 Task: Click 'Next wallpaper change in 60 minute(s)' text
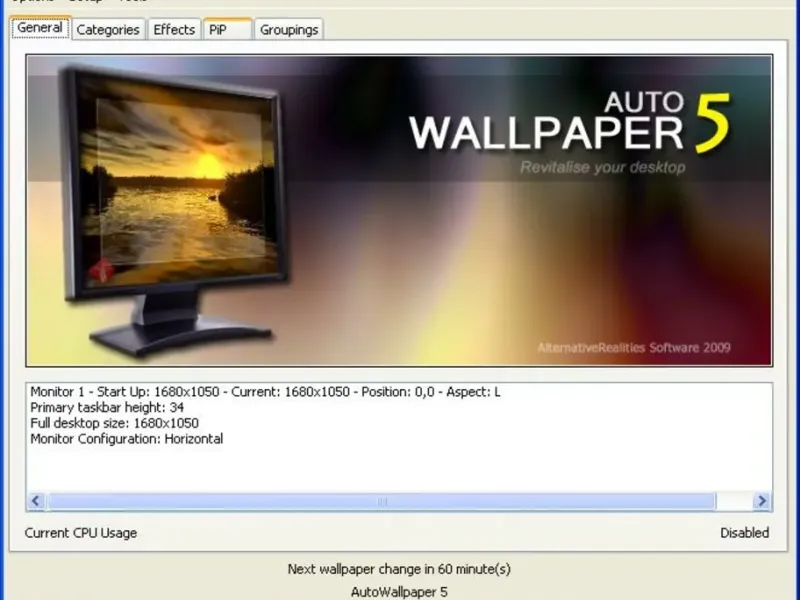399,569
